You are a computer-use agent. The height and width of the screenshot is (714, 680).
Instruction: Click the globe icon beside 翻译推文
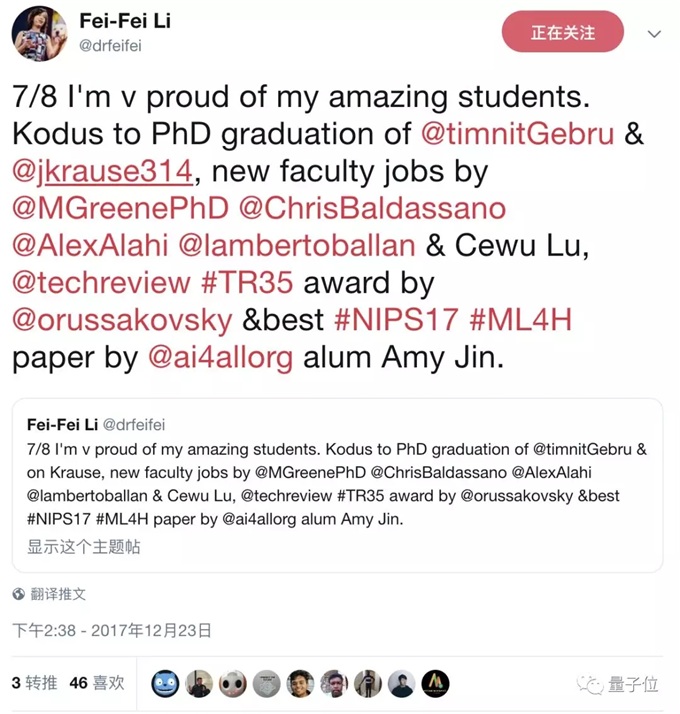[x=18, y=594]
